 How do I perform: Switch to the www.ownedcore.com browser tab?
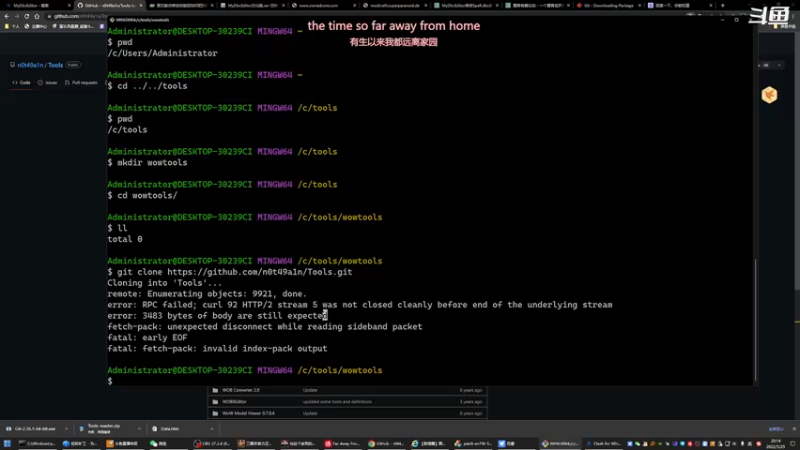coord(323,6)
